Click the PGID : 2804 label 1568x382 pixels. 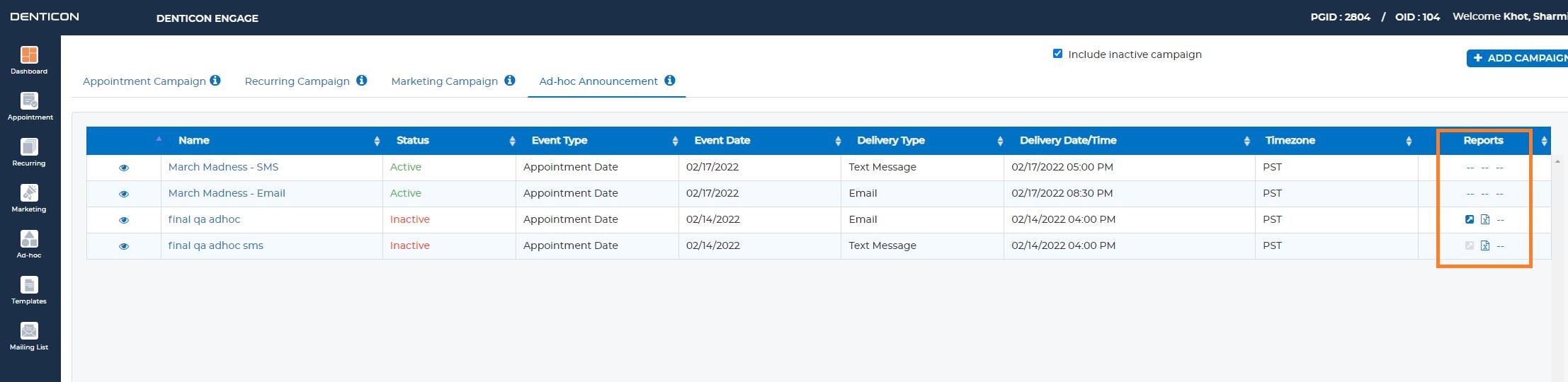[x=1340, y=17]
